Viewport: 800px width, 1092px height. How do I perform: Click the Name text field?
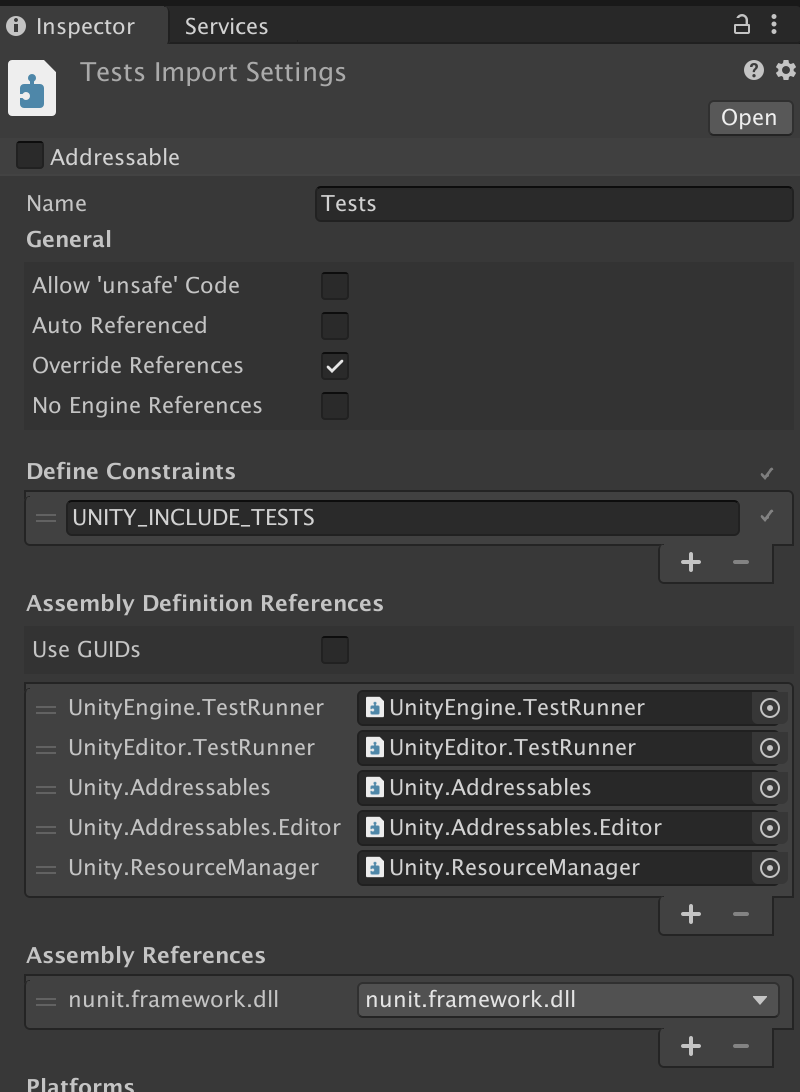(554, 204)
